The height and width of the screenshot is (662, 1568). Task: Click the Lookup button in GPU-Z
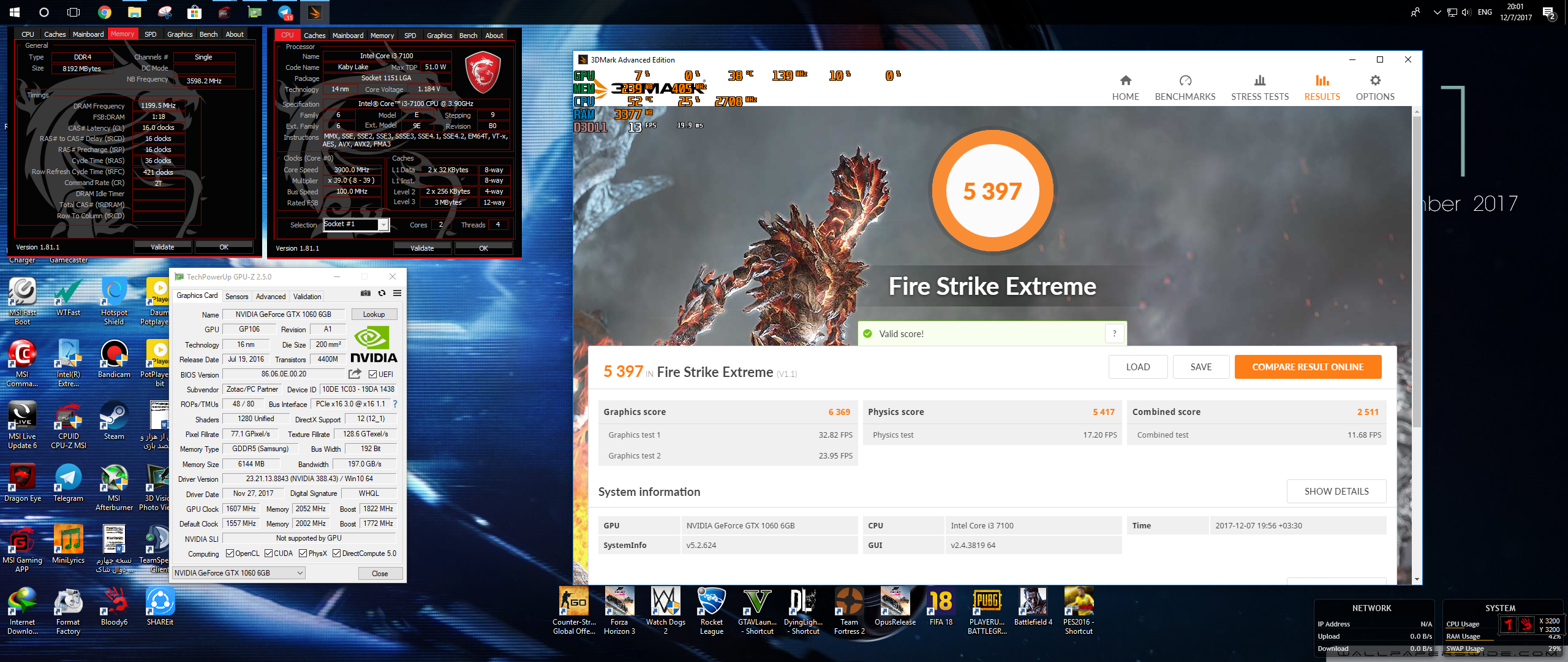pyautogui.click(x=374, y=314)
